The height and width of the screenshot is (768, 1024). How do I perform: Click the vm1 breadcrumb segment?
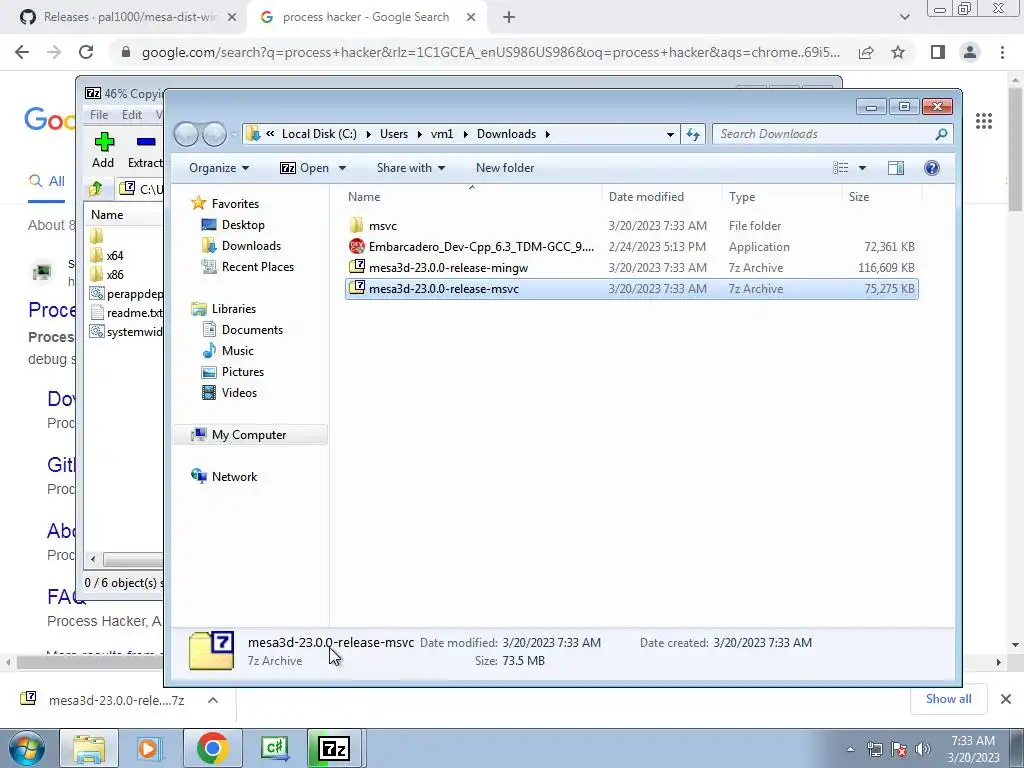coord(442,134)
